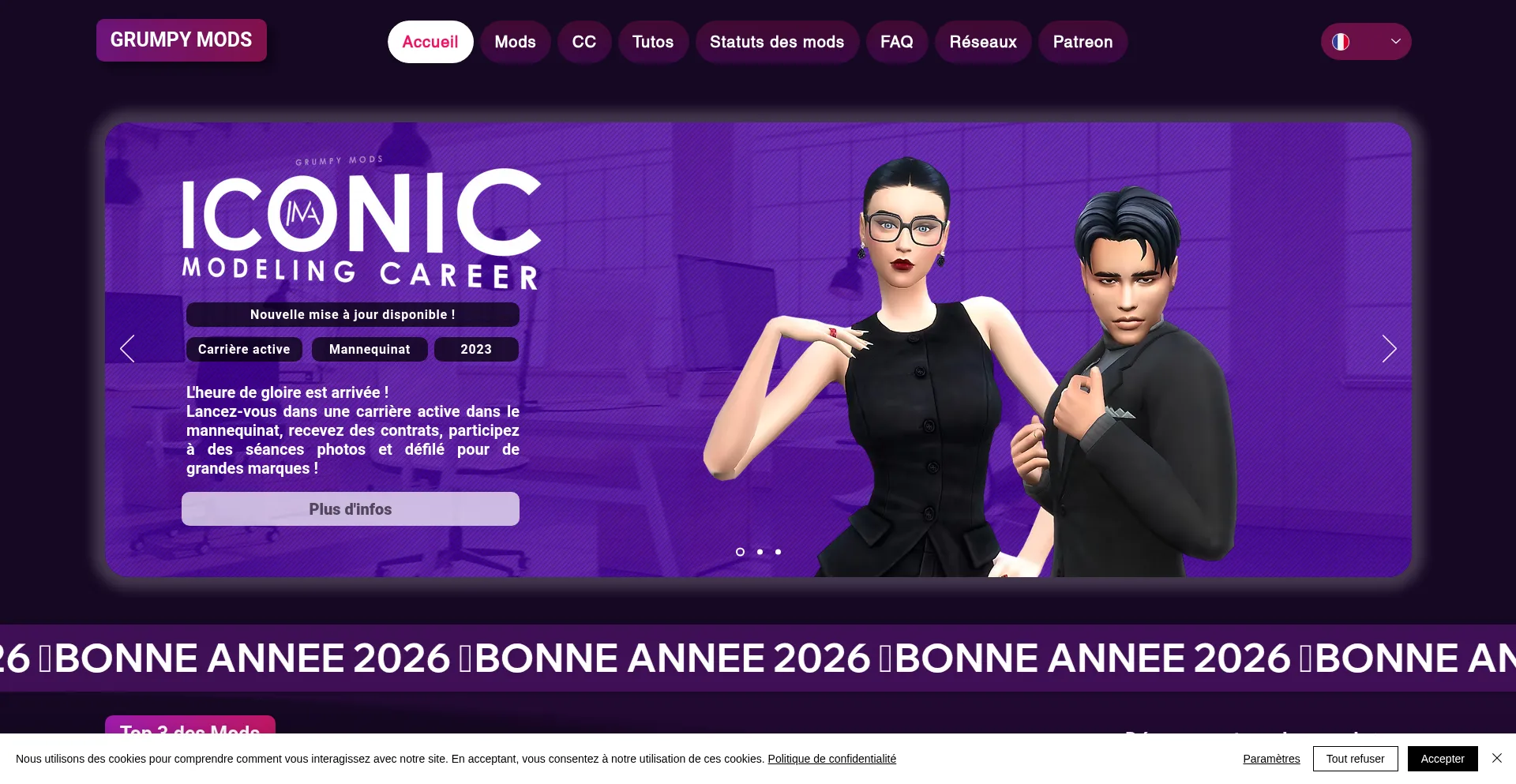The height and width of the screenshot is (784, 1516).
Task: Open cookie Paramètres link
Action: coord(1271,759)
